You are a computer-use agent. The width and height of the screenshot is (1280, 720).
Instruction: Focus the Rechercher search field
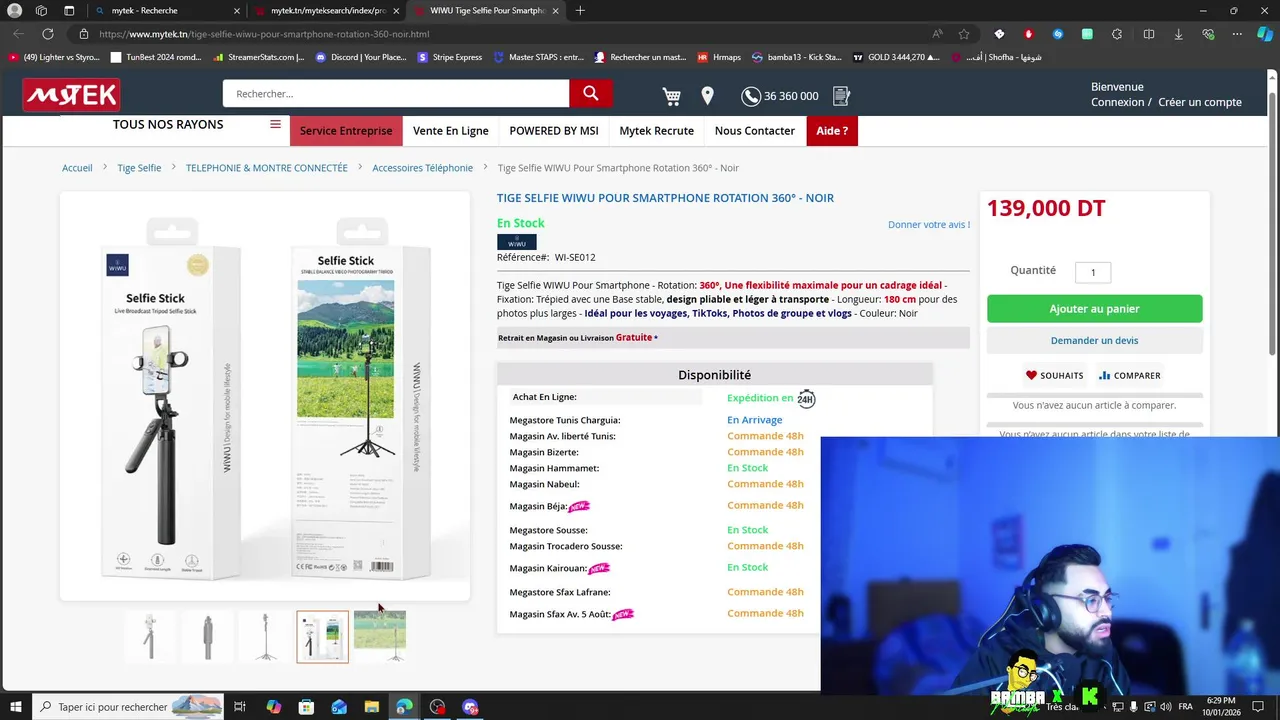(396, 93)
